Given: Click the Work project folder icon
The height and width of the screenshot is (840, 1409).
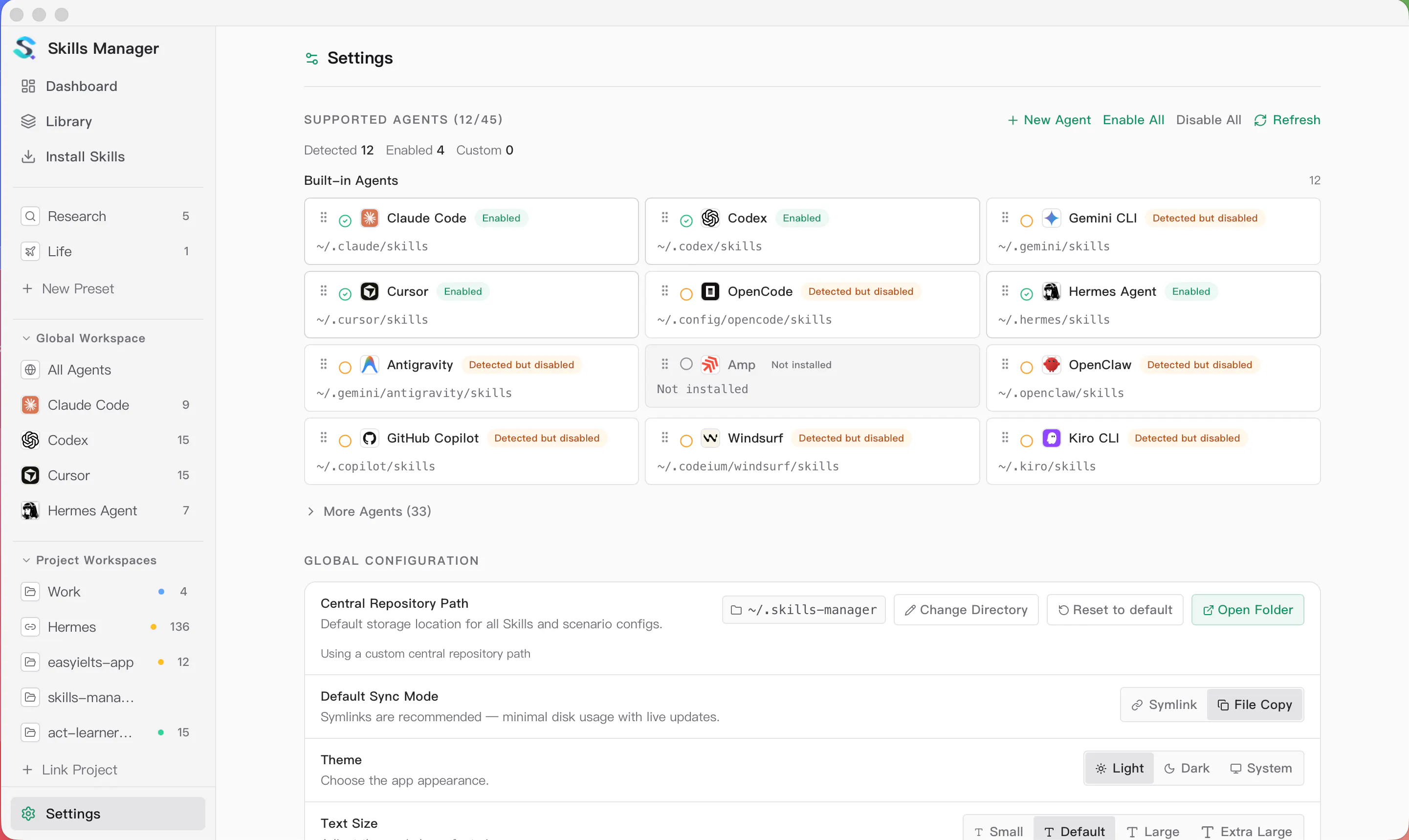Looking at the screenshot, I should [31, 592].
